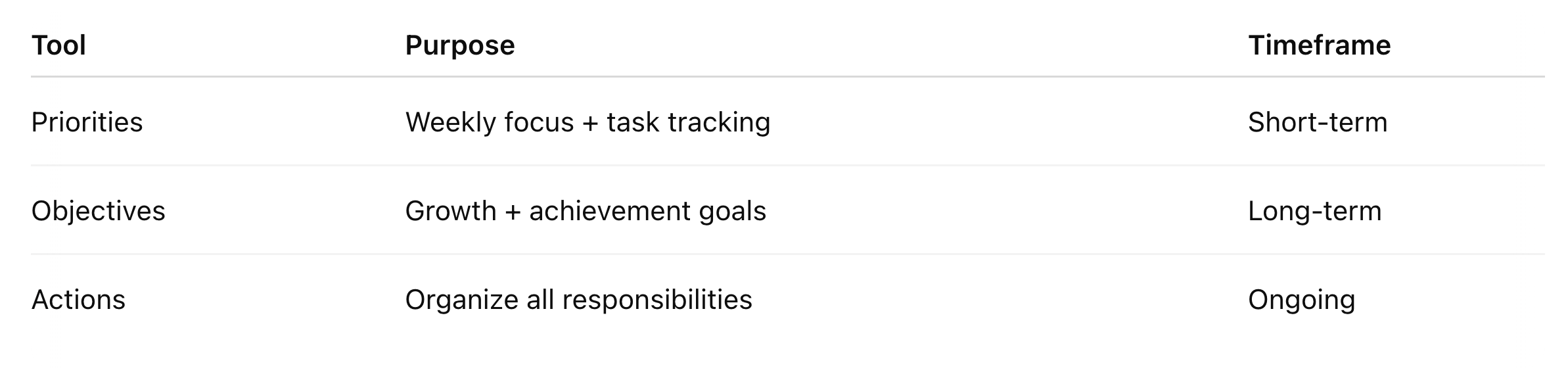Screen dimensions: 1568x376
Task: Click the word "Weekly" in Purpose column
Action: tap(450, 122)
